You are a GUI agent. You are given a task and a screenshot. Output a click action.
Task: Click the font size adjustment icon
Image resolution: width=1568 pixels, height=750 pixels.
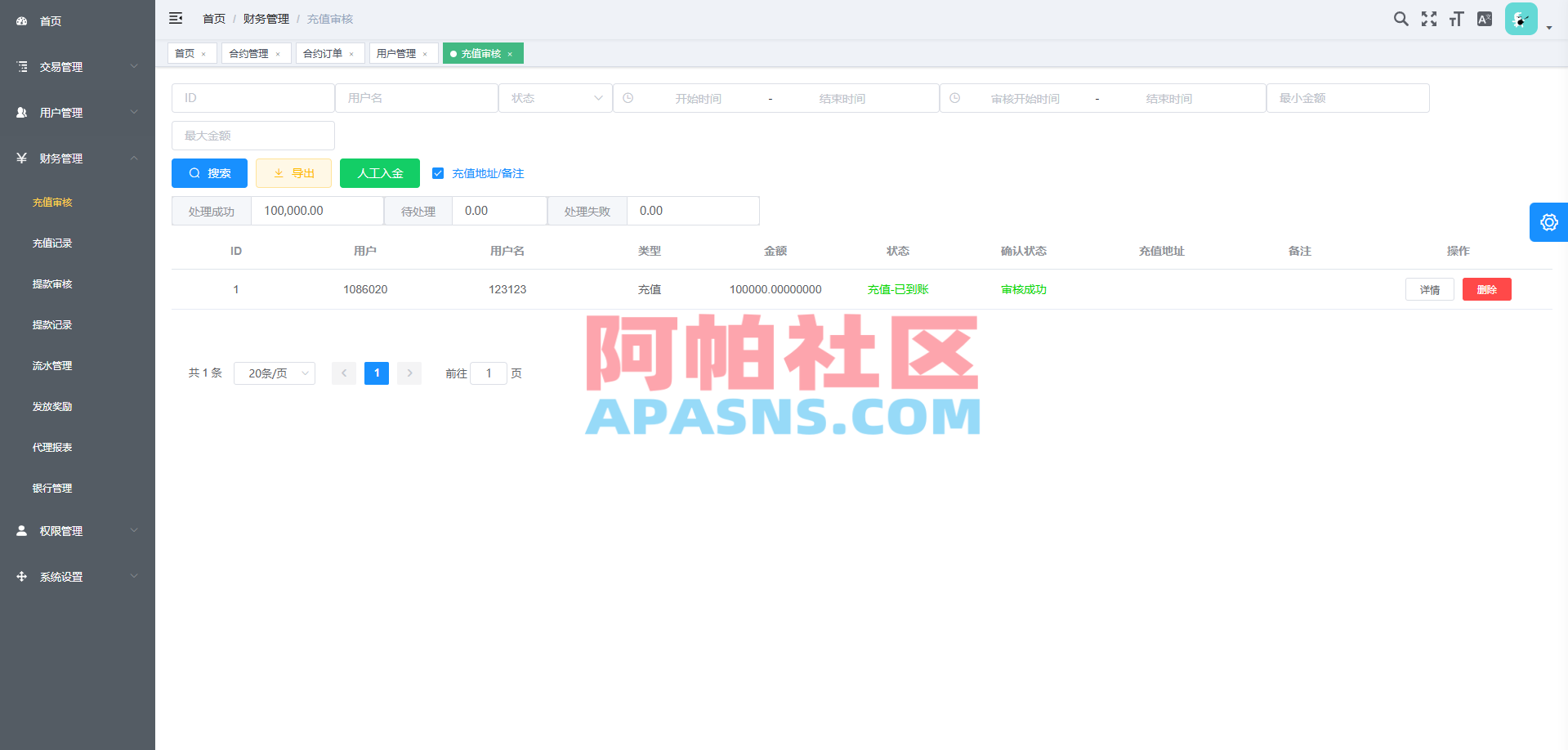pyautogui.click(x=1456, y=18)
